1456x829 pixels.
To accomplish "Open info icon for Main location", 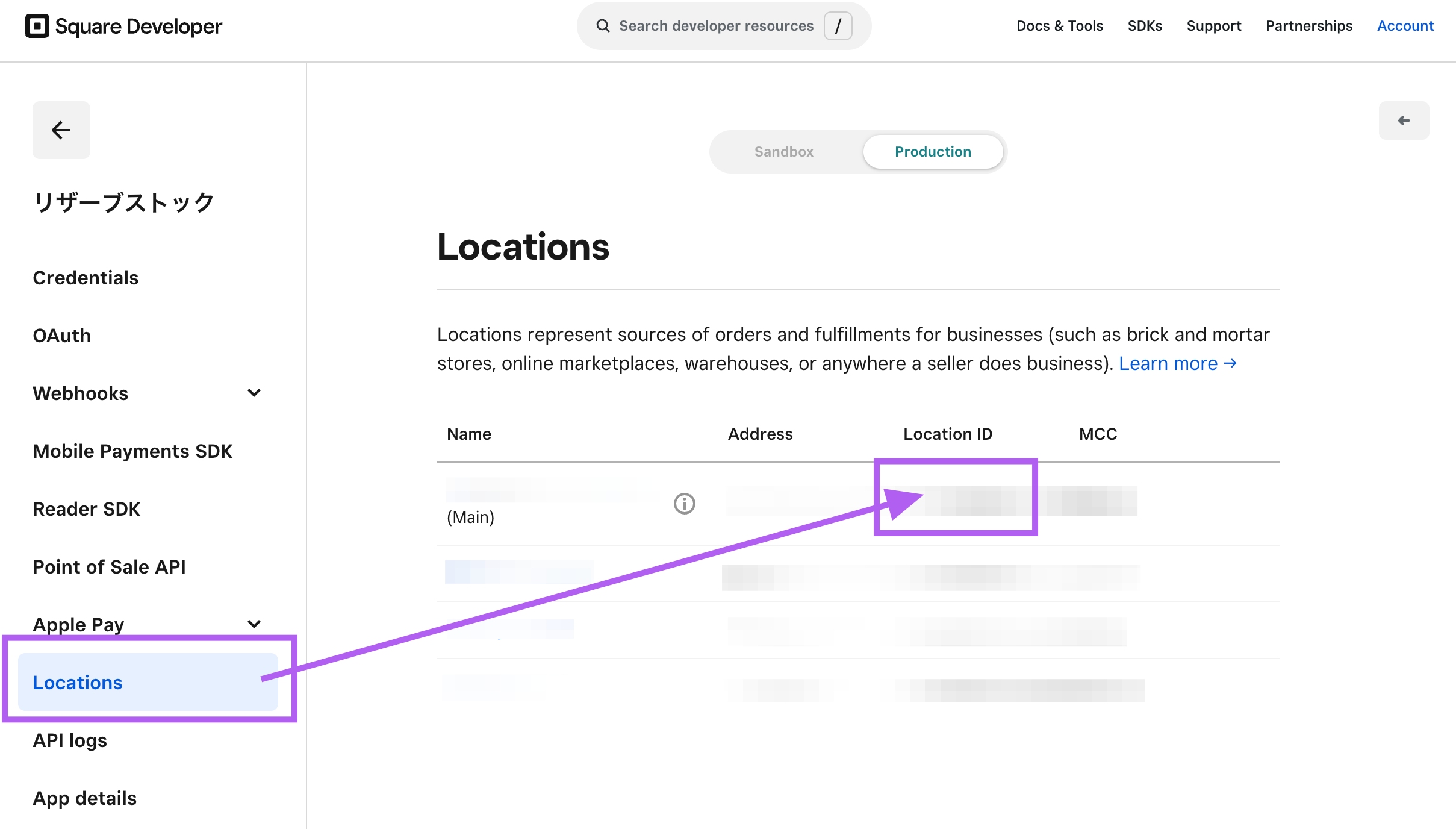I will click(x=685, y=504).
